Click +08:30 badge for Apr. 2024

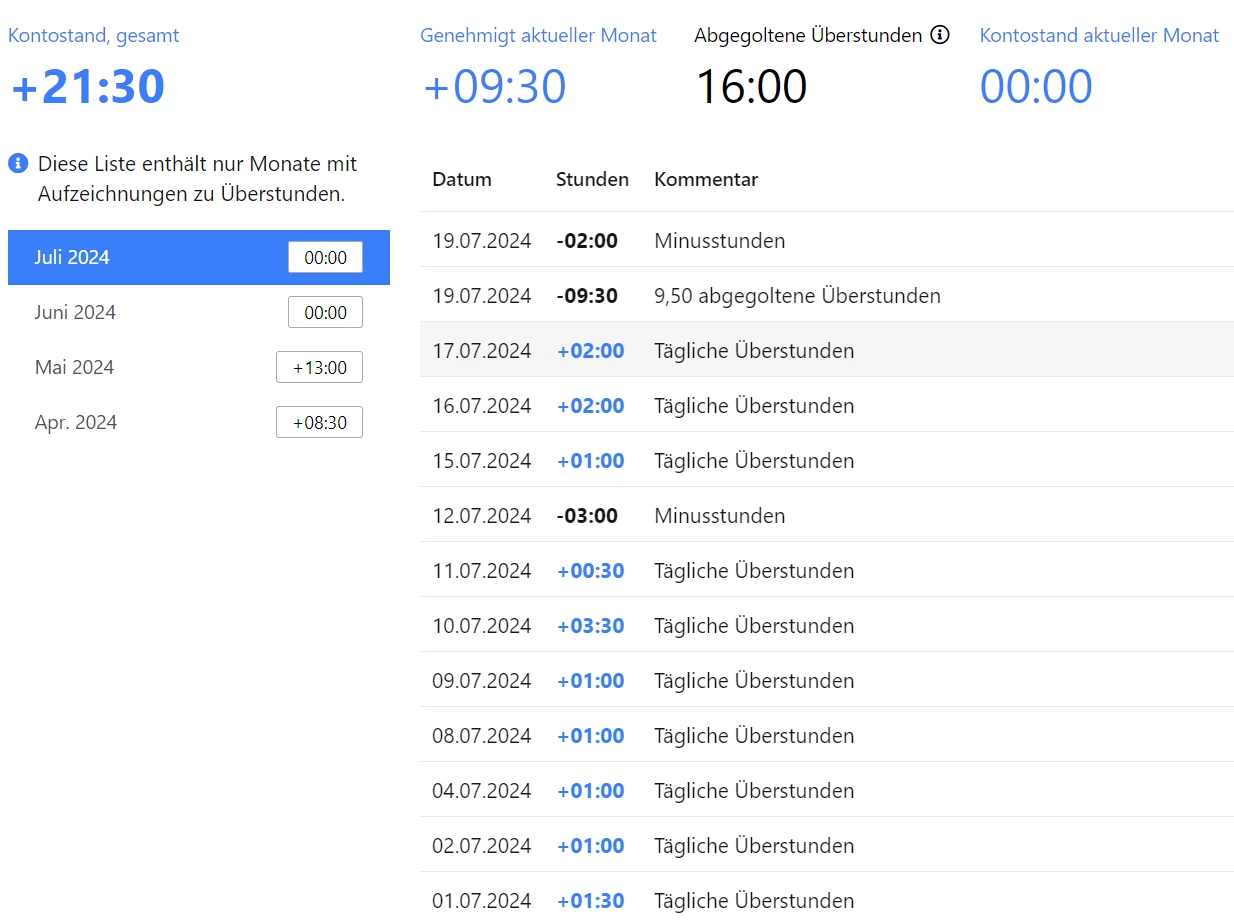[x=319, y=422]
